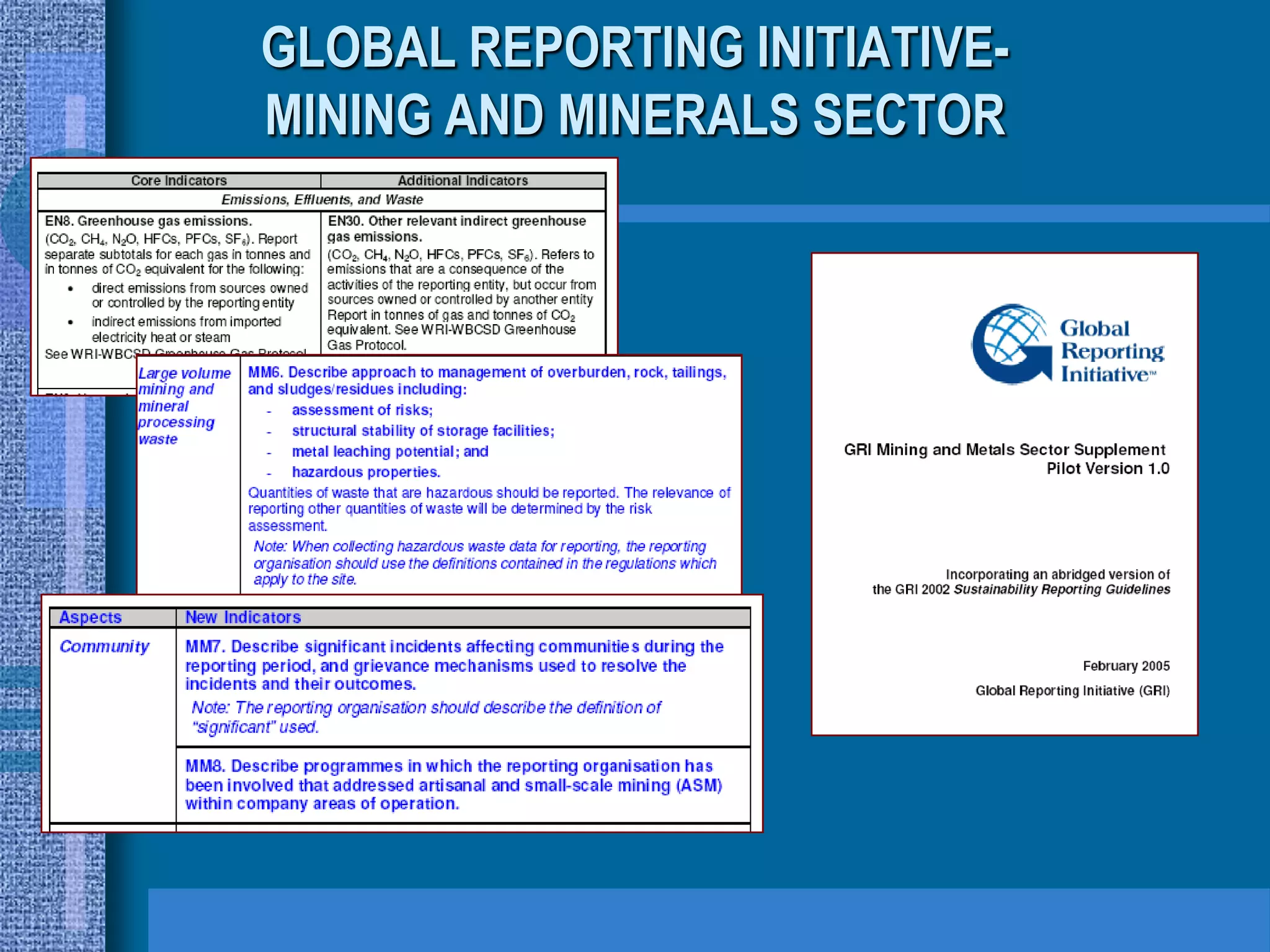The image size is (1270, 952).
Task: Click 'MM7. Describe significant incidents' indicator text
Action: (x=454, y=665)
